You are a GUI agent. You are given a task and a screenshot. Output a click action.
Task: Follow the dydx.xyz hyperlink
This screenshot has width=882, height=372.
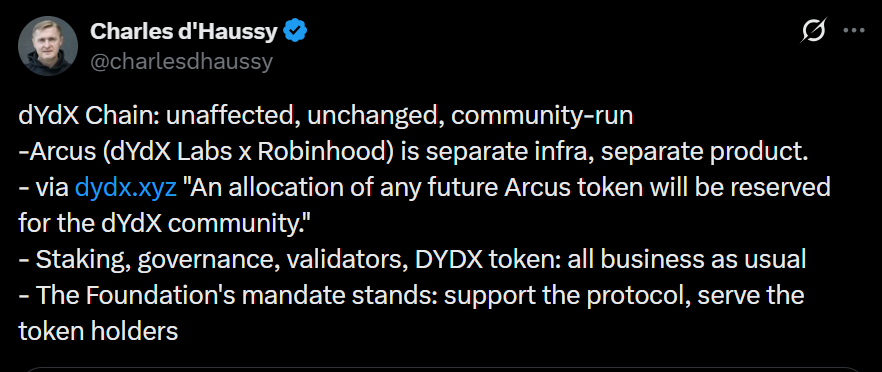pyautogui.click(x=125, y=187)
